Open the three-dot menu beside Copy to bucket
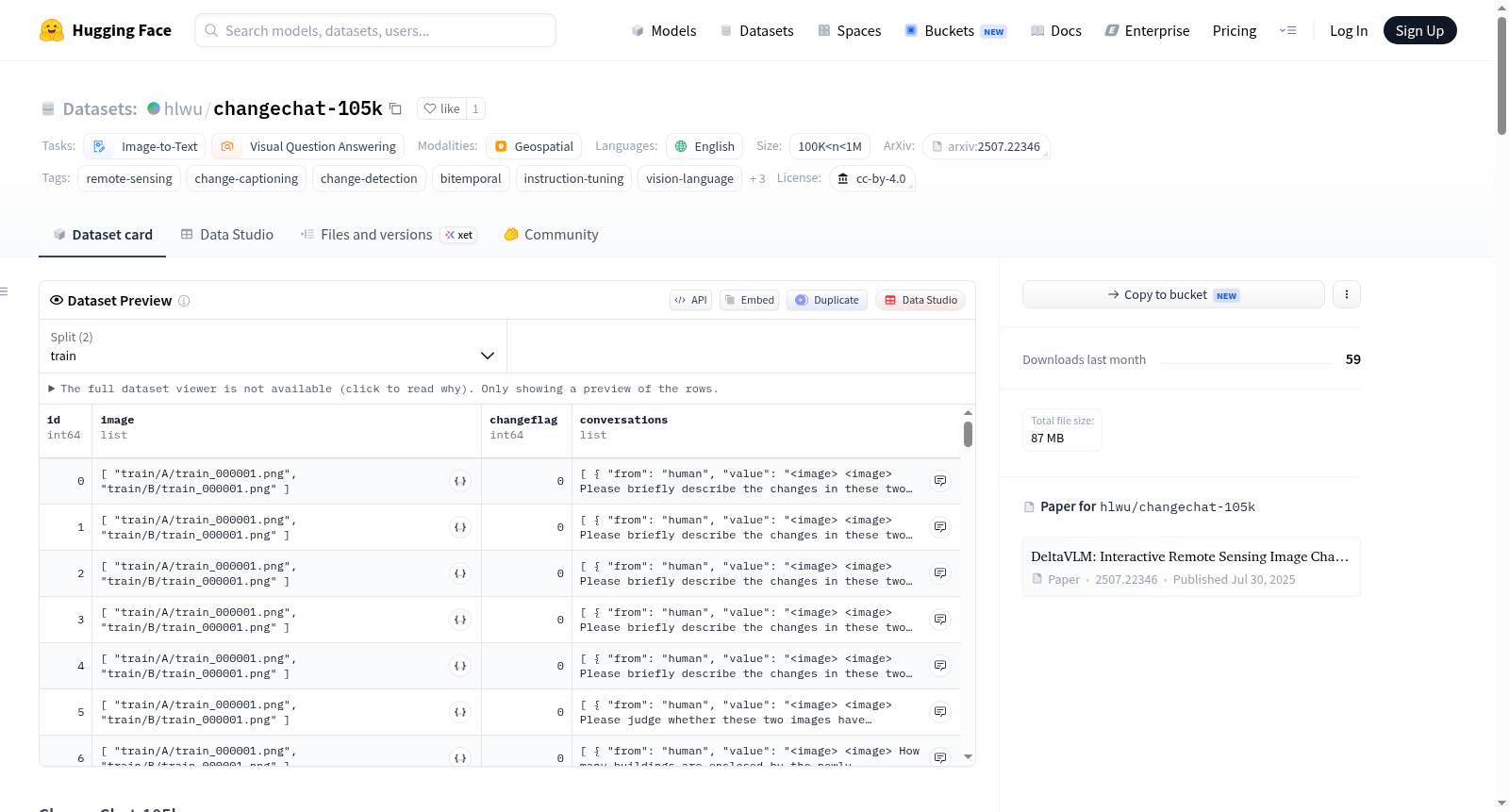Image resolution: width=1509 pixels, height=812 pixels. pos(1347,294)
